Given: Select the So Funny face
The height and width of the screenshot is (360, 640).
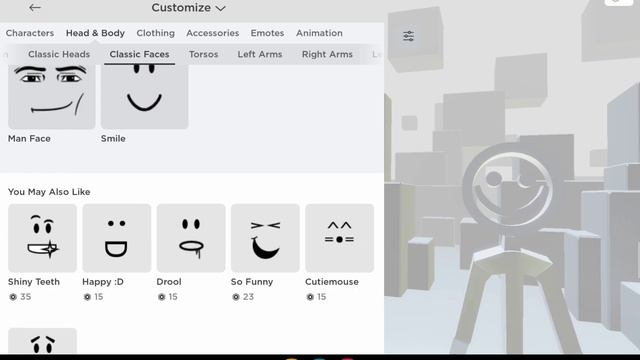Looking at the screenshot, I should 265,238.
